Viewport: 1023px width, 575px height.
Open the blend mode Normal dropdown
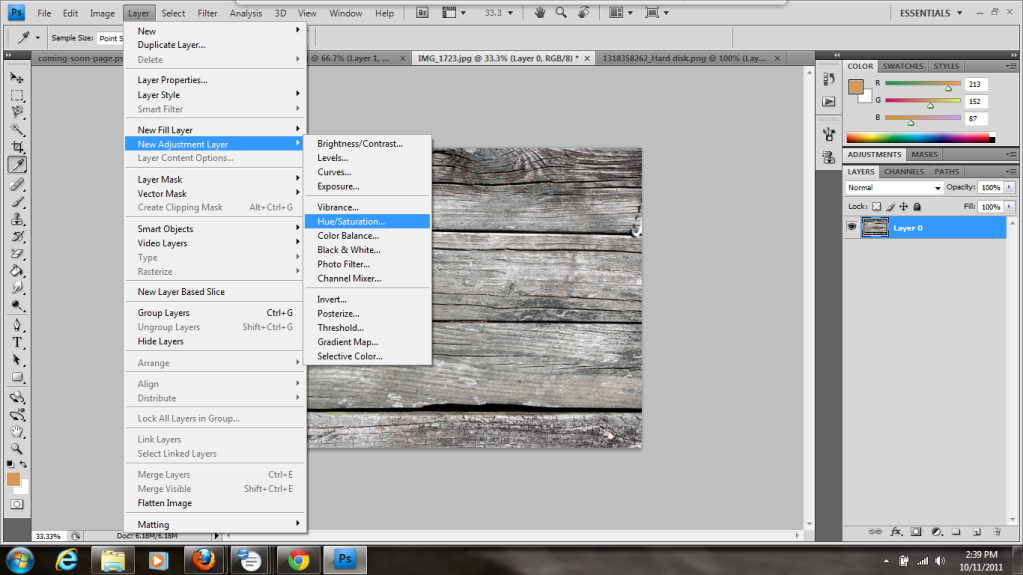click(x=894, y=187)
